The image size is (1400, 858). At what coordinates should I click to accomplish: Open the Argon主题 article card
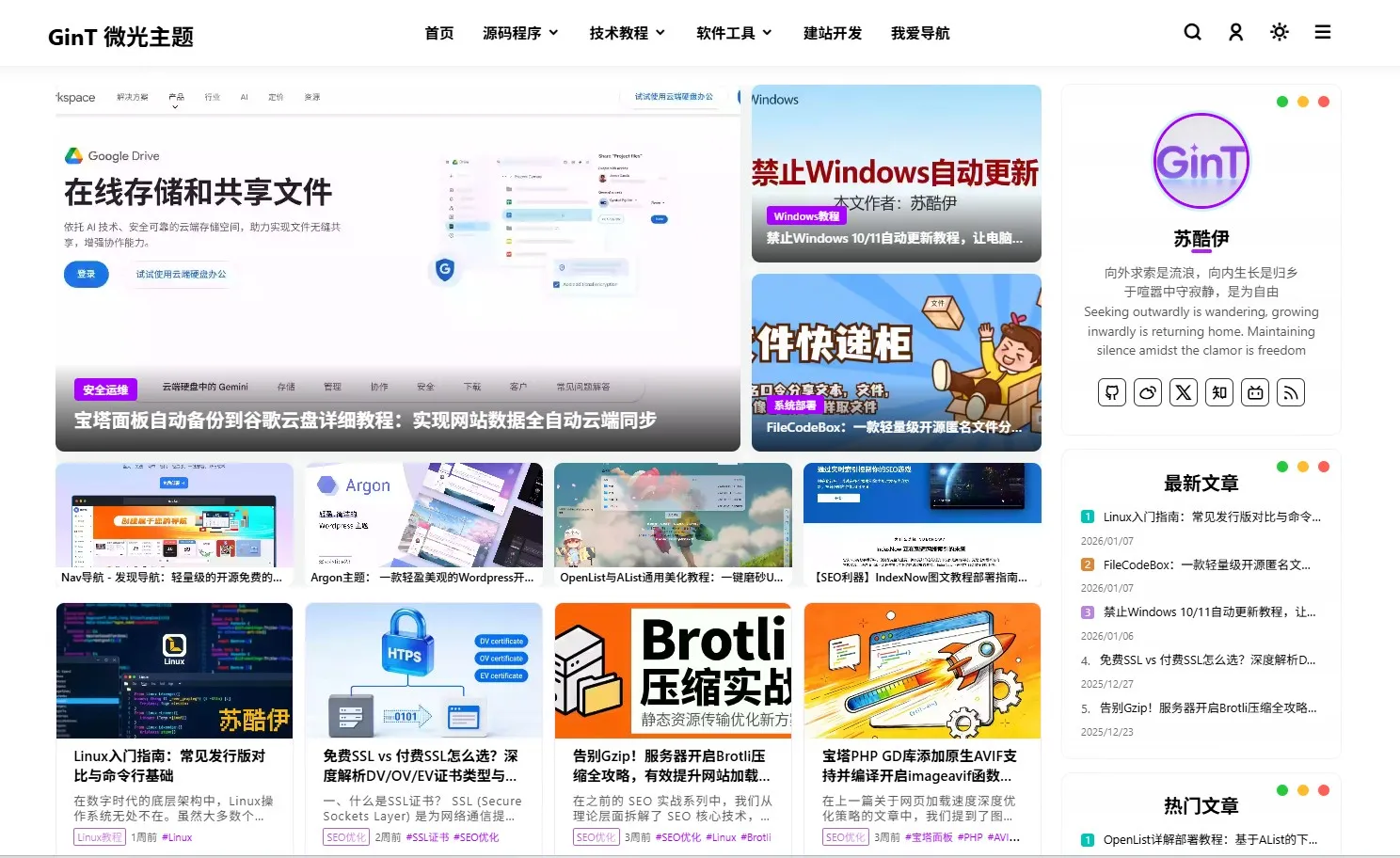[424, 525]
